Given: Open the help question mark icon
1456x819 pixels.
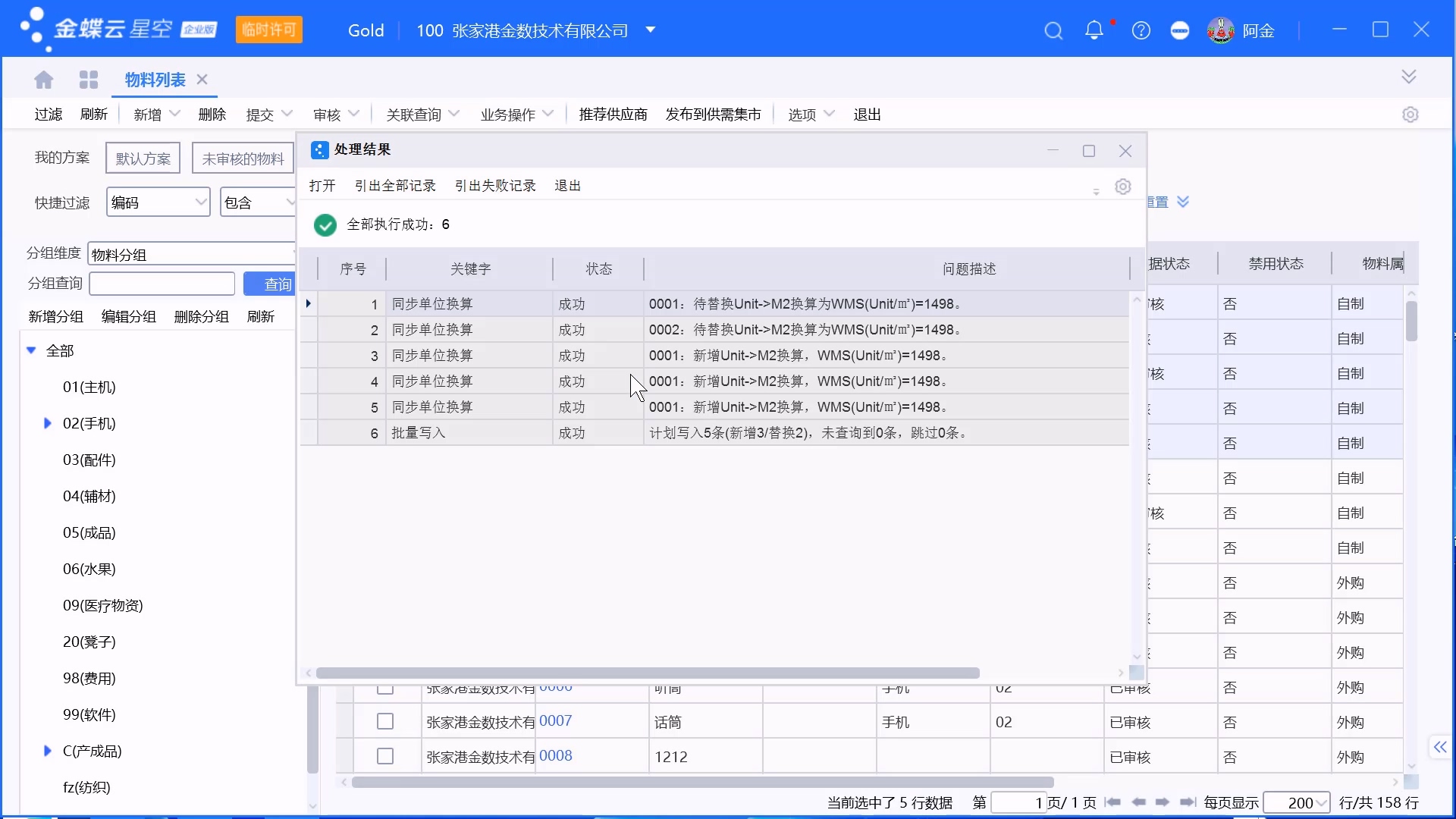Looking at the screenshot, I should [1141, 30].
